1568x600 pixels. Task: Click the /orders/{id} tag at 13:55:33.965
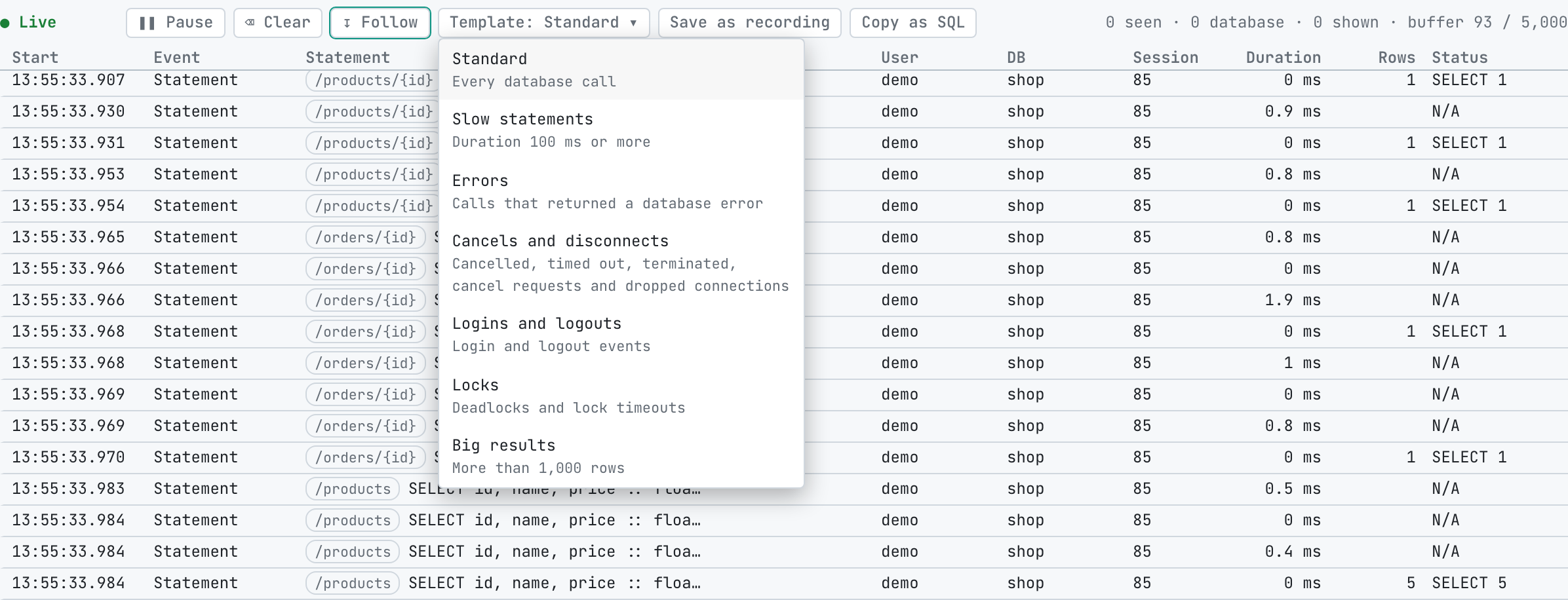[x=366, y=237]
